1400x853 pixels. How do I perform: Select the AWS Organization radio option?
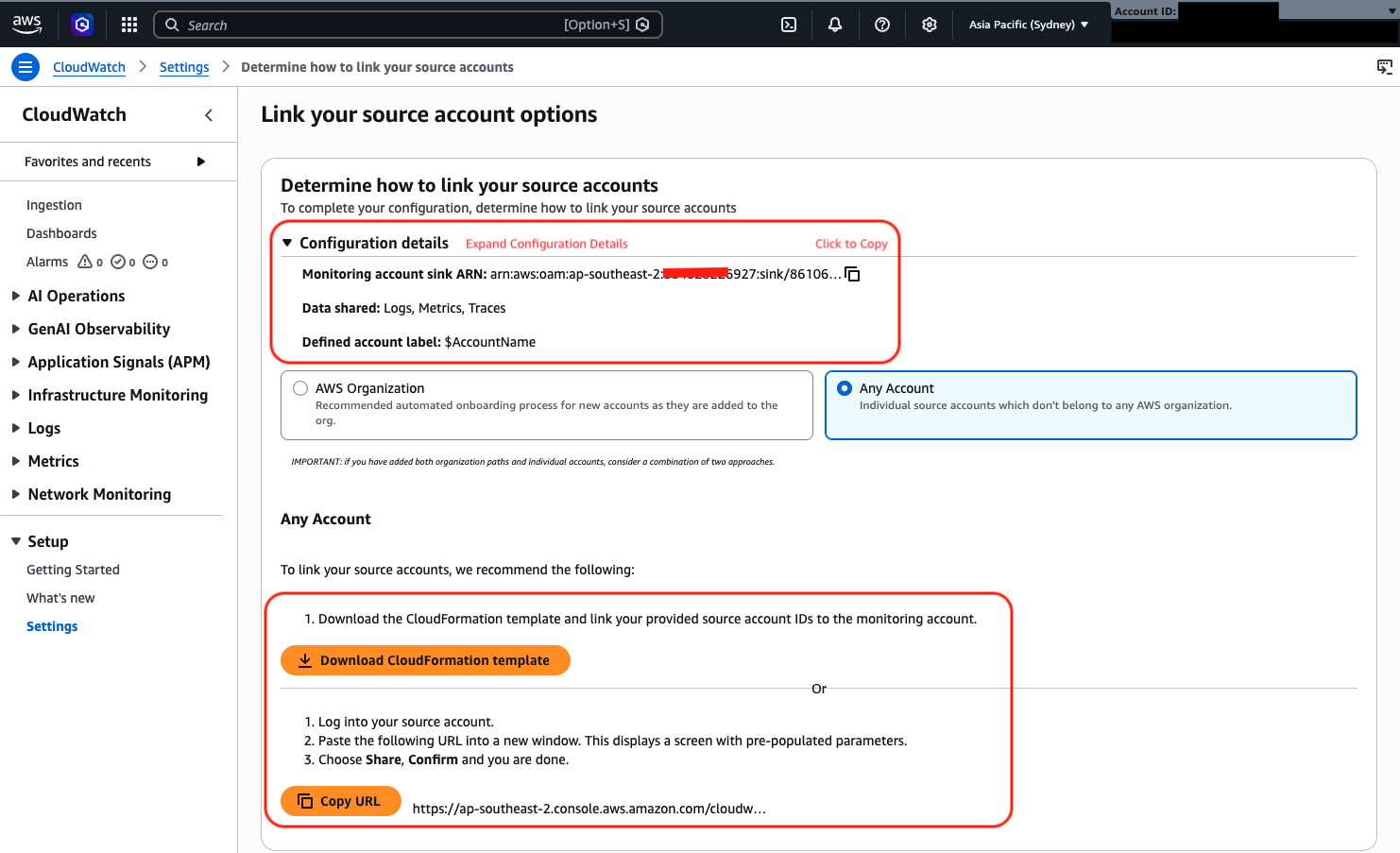[x=300, y=388]
